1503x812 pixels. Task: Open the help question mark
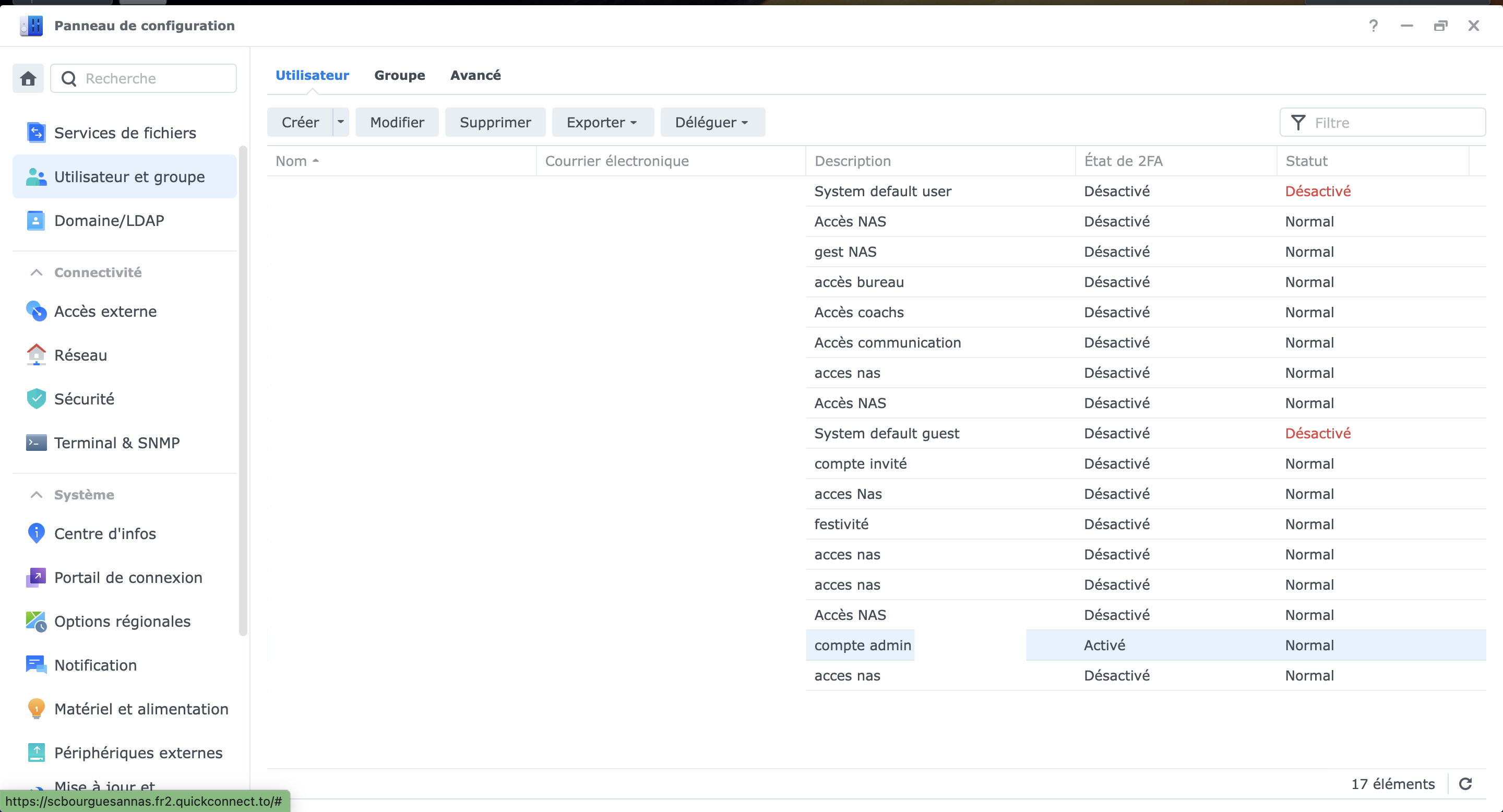click(x=1374, y=26)
